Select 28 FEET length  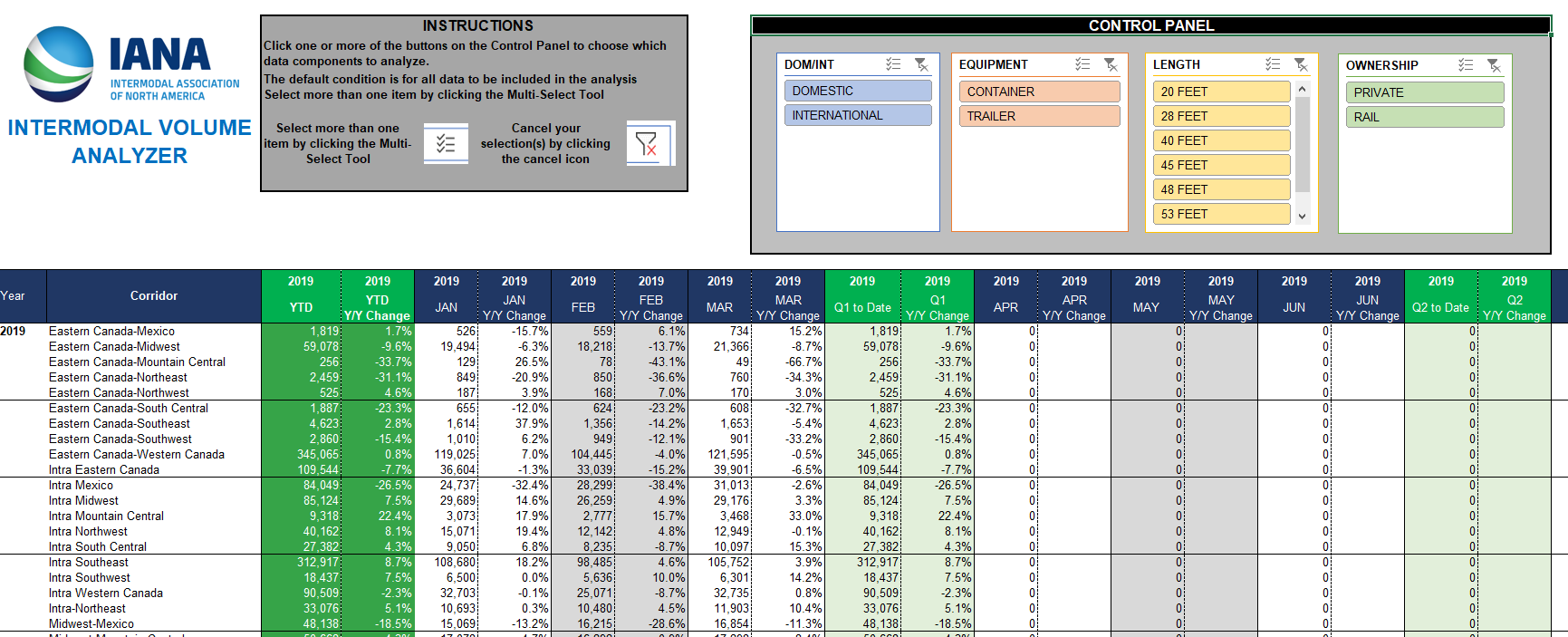click(x=1221, y=116)
